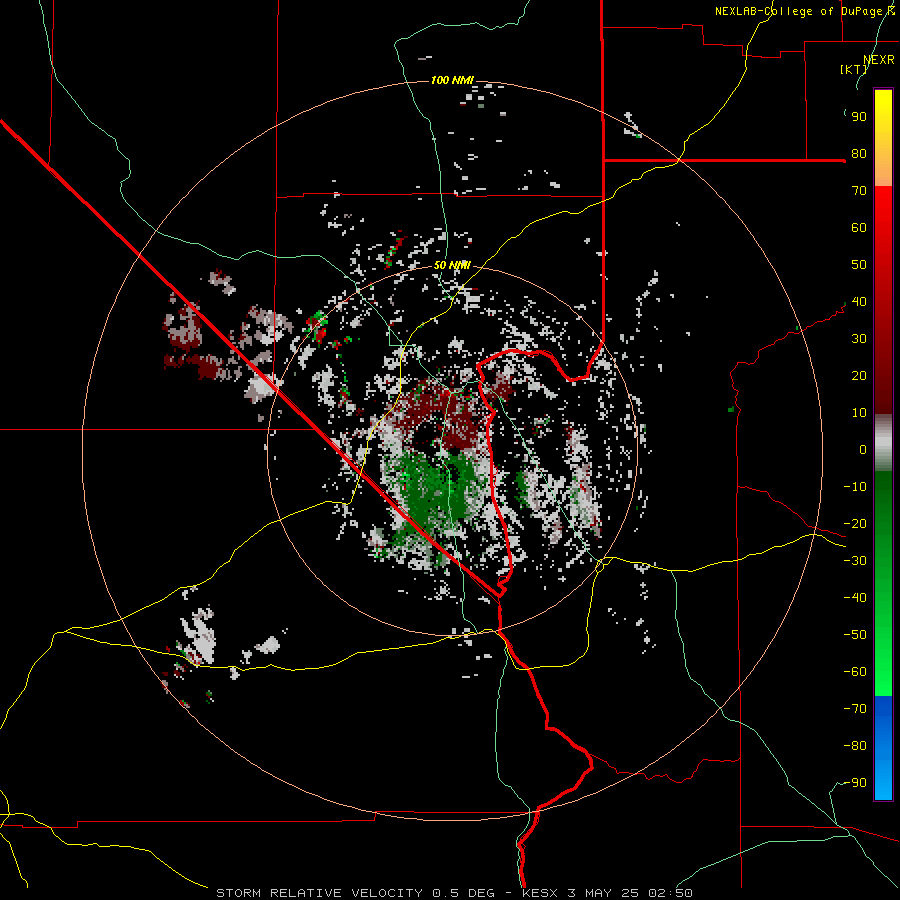The width and height of the screenshot is (900, 900).
Task: Click the blue bottom segment of the color bar
Action: (883, 748)
